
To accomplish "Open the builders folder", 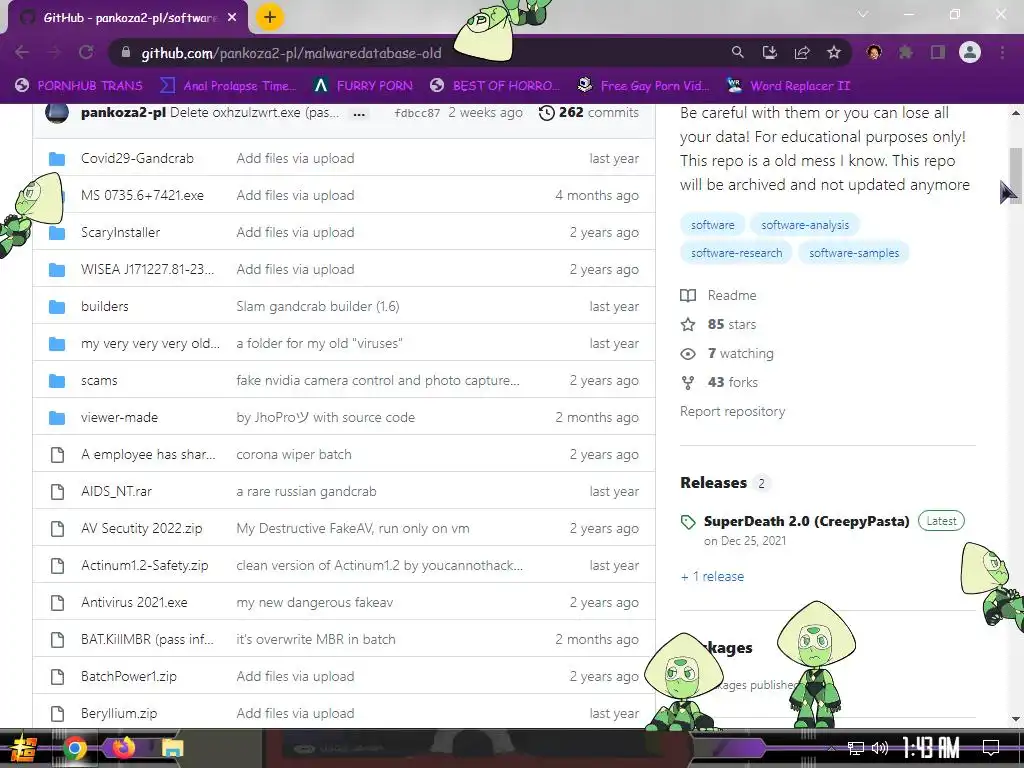I will pyautogui.click(x=104, y=306).
